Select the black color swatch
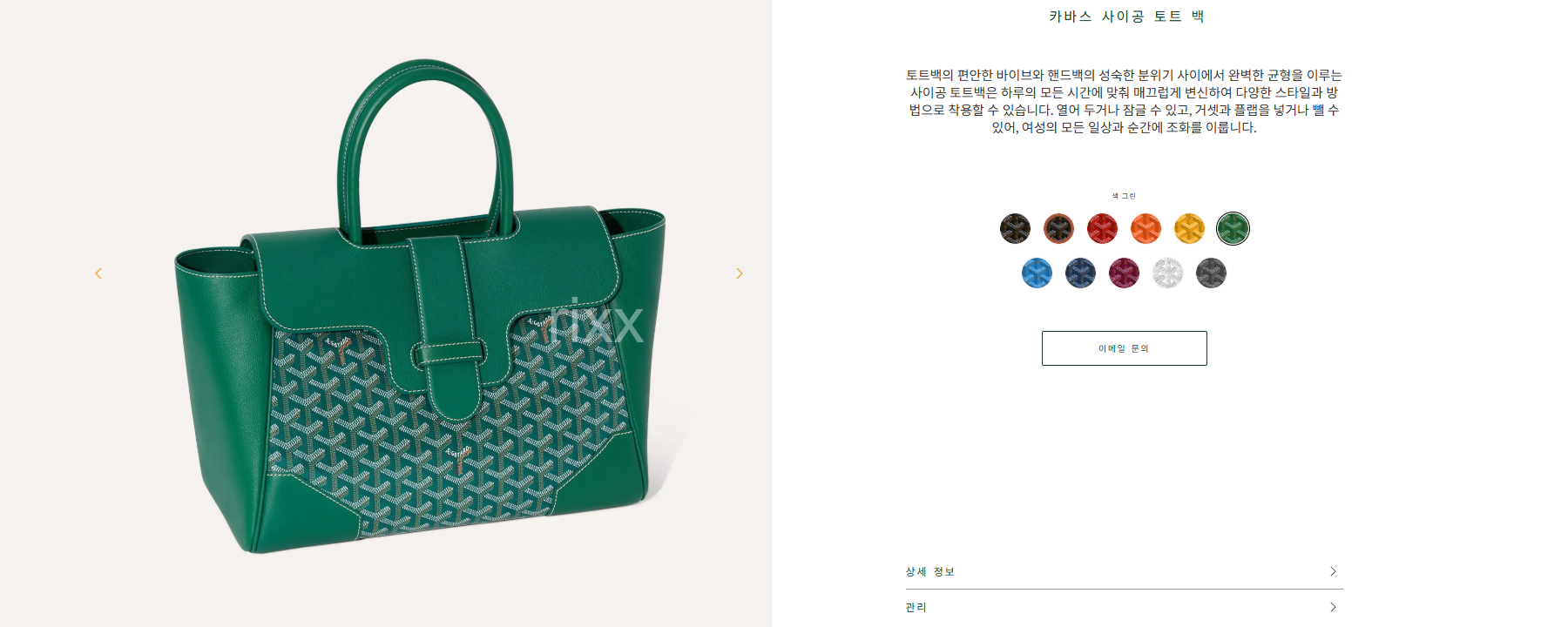The image size is (1568, 627). click(1015, 228)
